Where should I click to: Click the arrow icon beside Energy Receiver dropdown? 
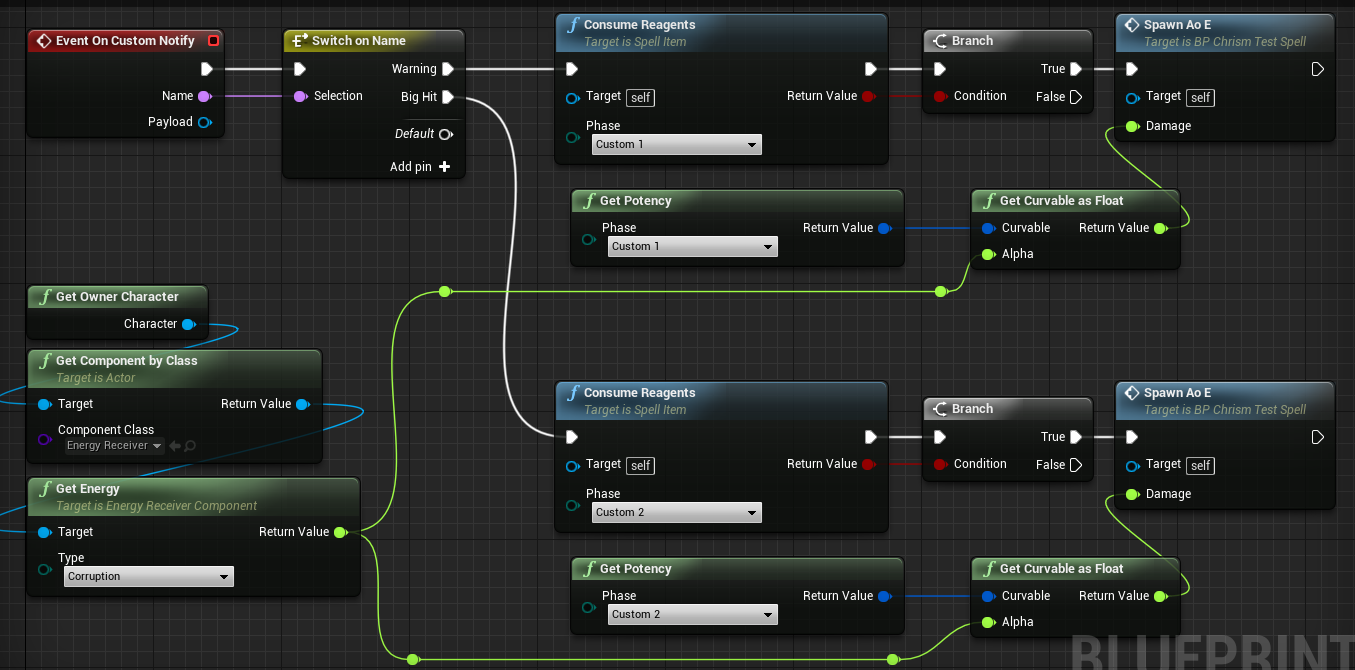175,446
